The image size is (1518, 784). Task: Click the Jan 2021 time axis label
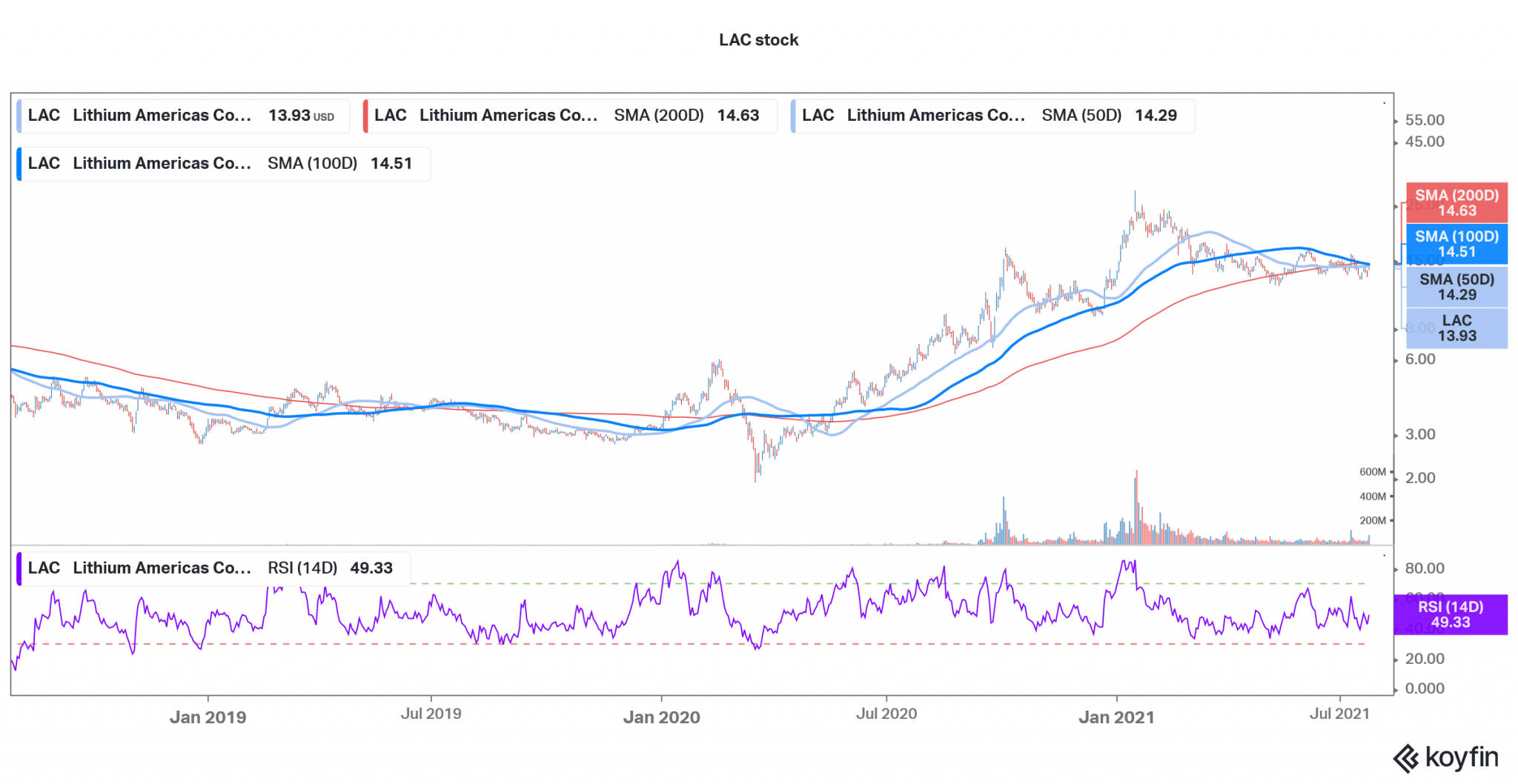1116,717
